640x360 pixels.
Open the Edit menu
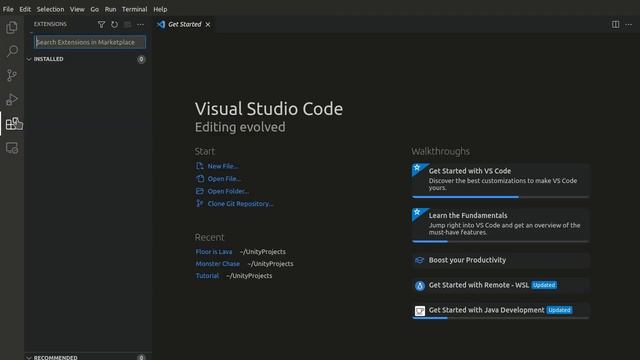[25, 9]
